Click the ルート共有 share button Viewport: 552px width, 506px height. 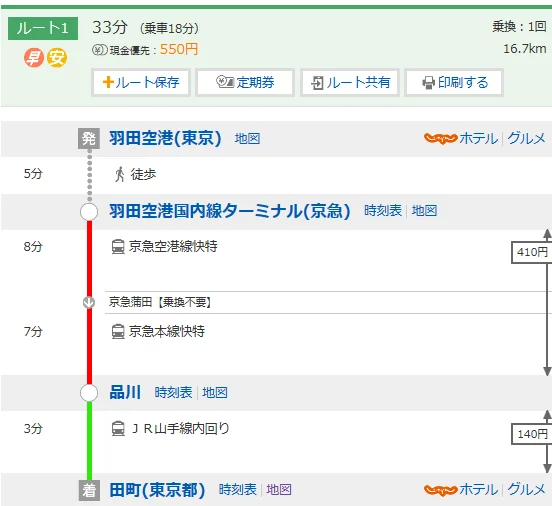[x=350, y=83]
